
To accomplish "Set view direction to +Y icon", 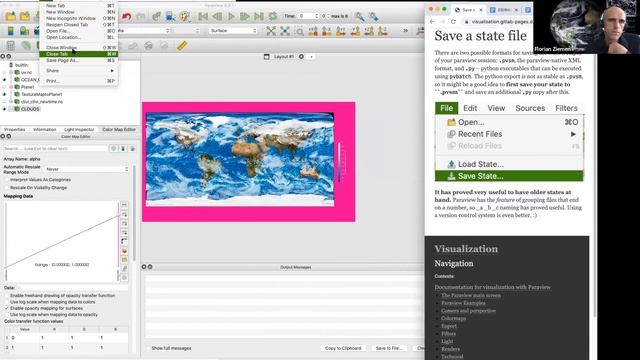I will pyautogui.click(x=340, y=31).
